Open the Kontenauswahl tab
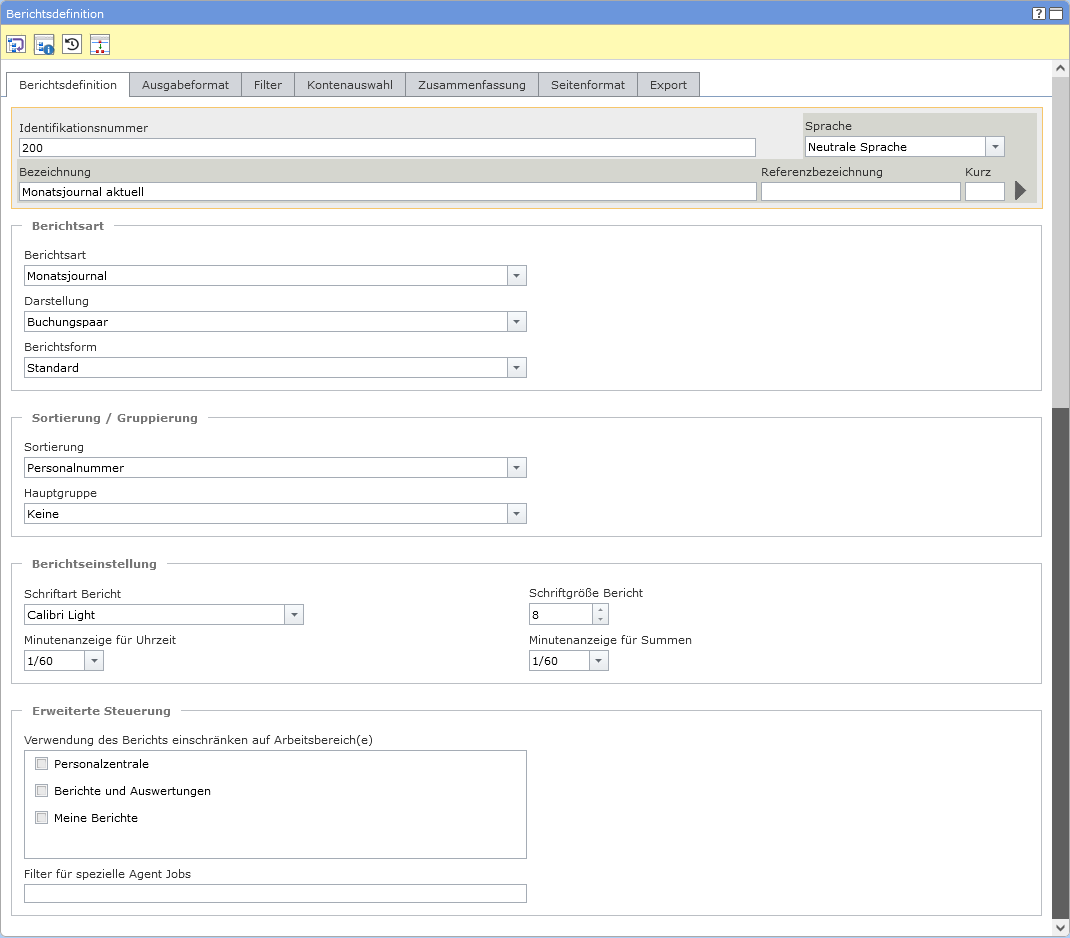 coord(349,85)
